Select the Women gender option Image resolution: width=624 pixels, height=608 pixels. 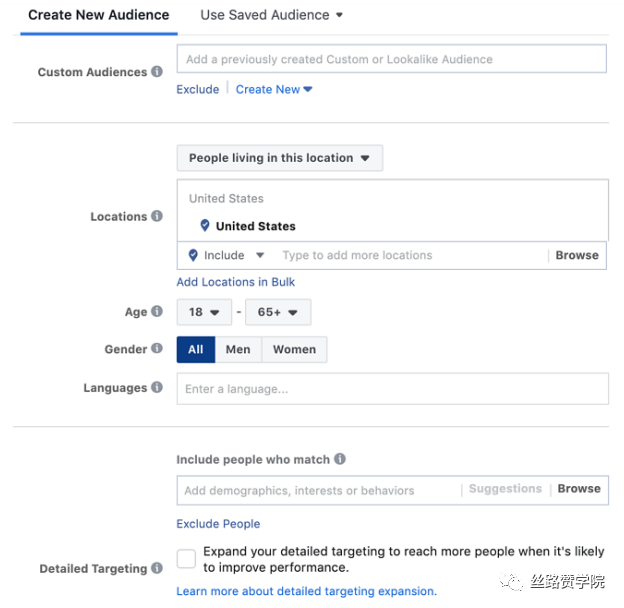tap(294, 349)
